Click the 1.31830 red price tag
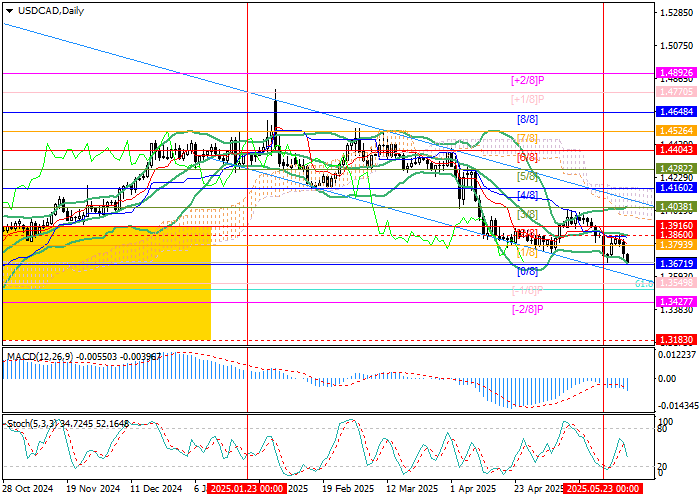This screenshot has width=700, height=500. tap(669, 341)
